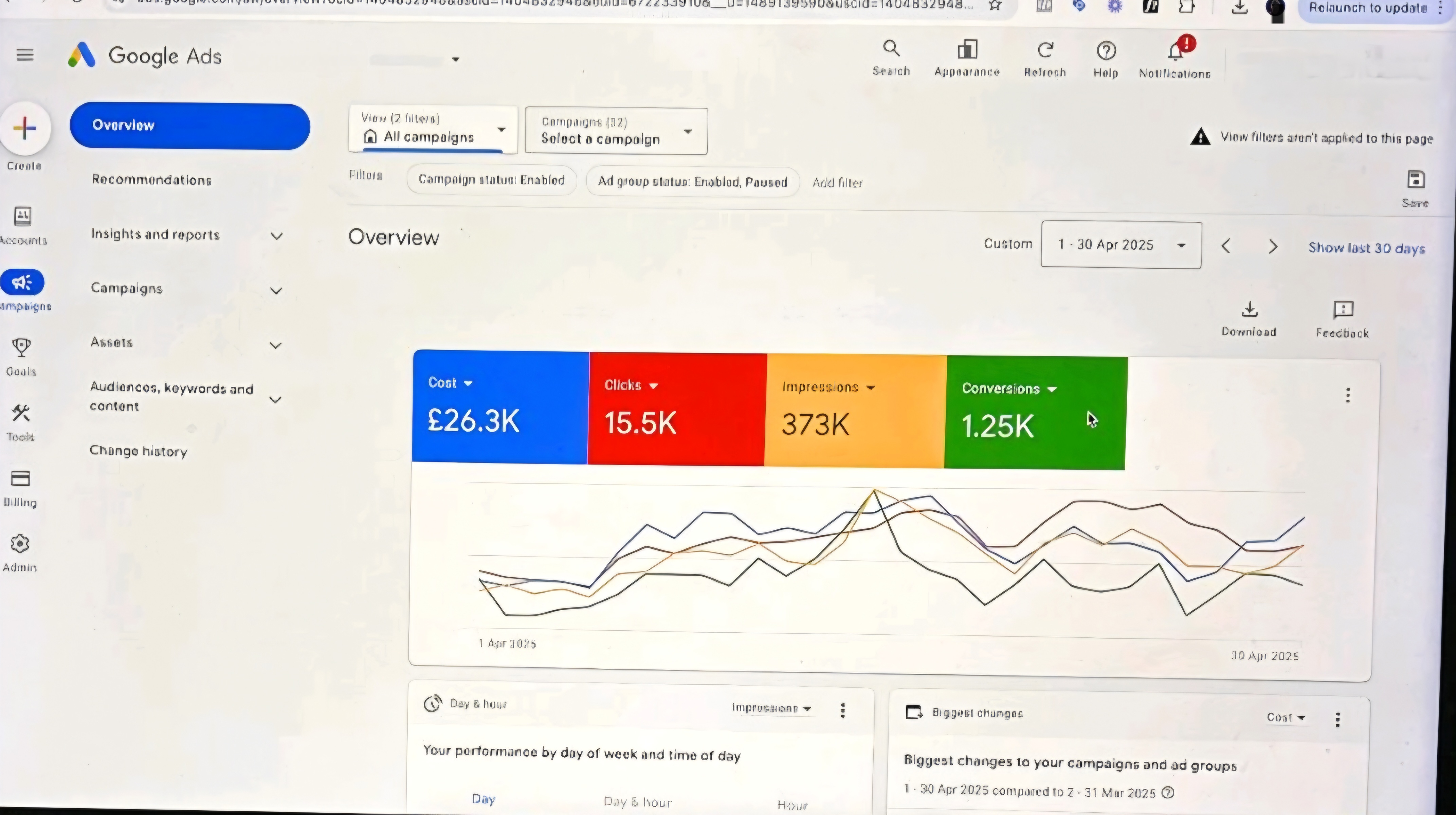1456x815 pixels.
Task: Open the Billing section icon
Action: (x=20, y=479)
